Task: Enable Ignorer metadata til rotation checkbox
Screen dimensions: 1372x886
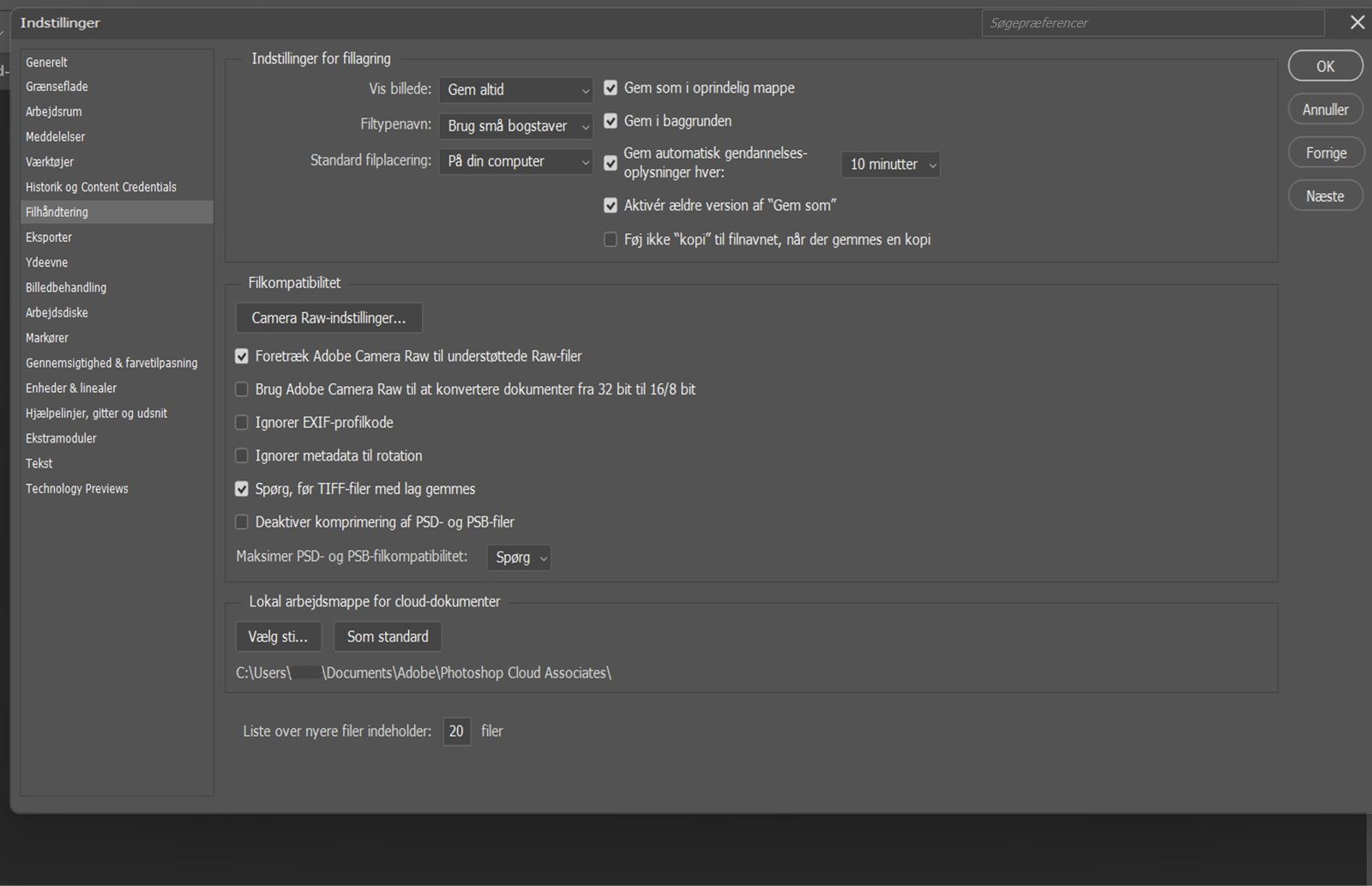Action: pyautogui.click(x=242, y=455)
